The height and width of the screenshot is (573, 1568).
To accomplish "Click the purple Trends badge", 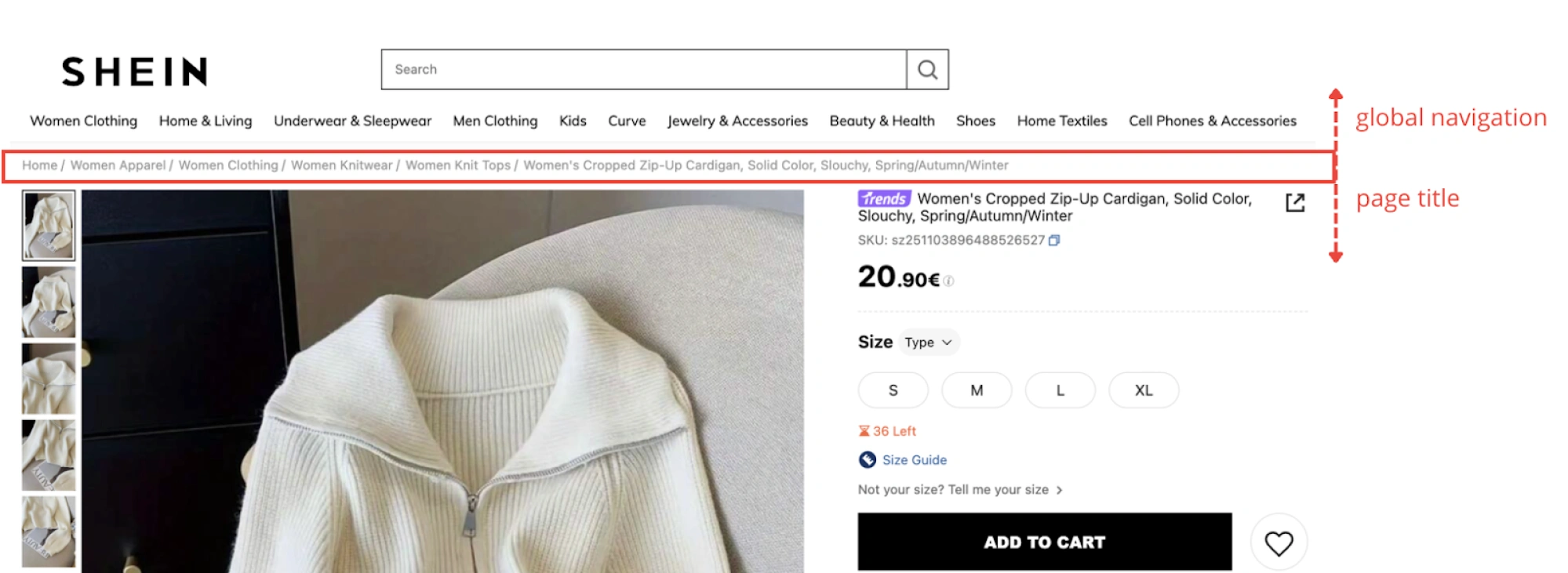I will point(883,199).
